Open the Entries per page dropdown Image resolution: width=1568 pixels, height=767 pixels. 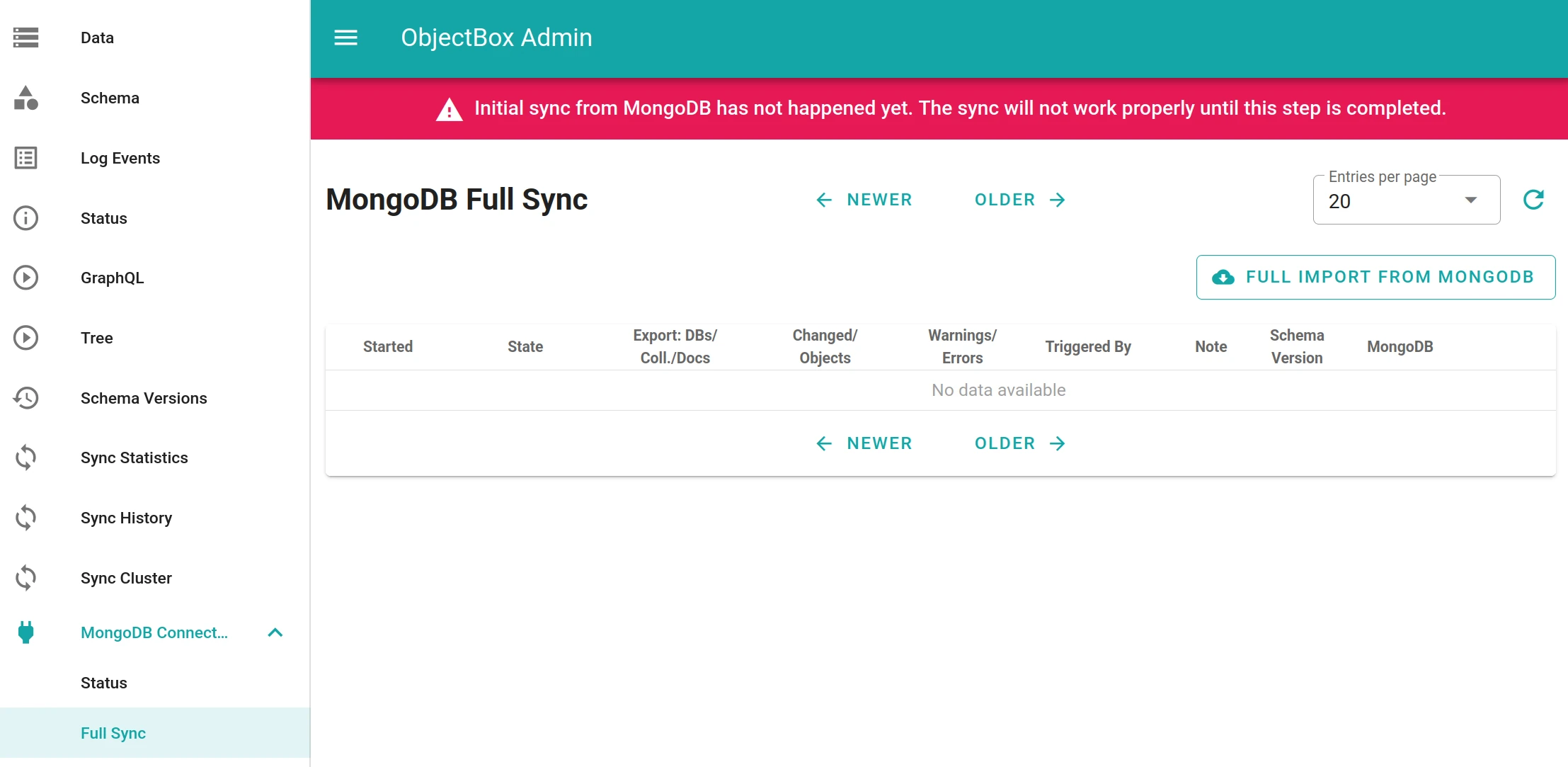pos(1405,201)
